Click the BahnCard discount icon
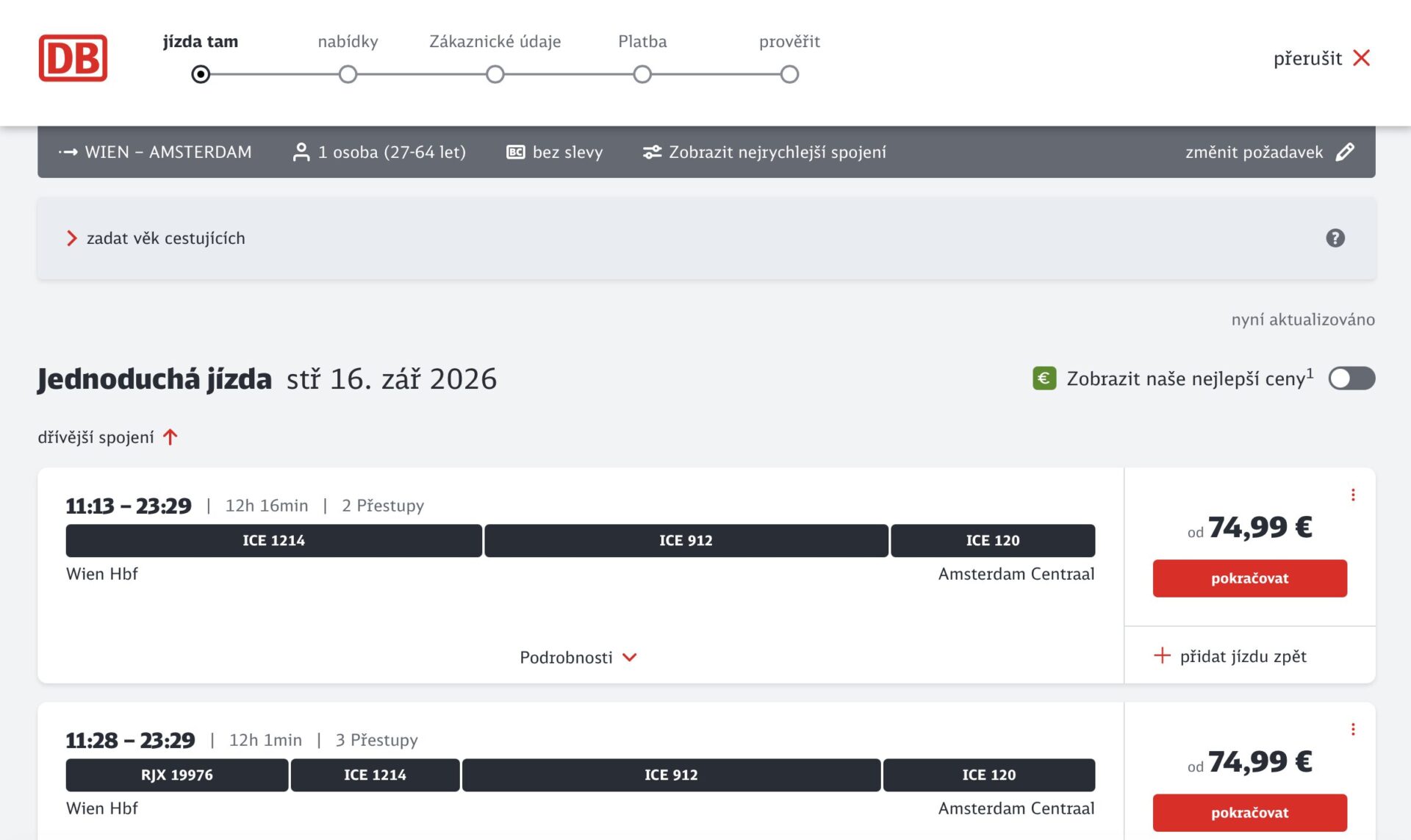Screen dimensions: 1411x840 [x=516, y=152]
